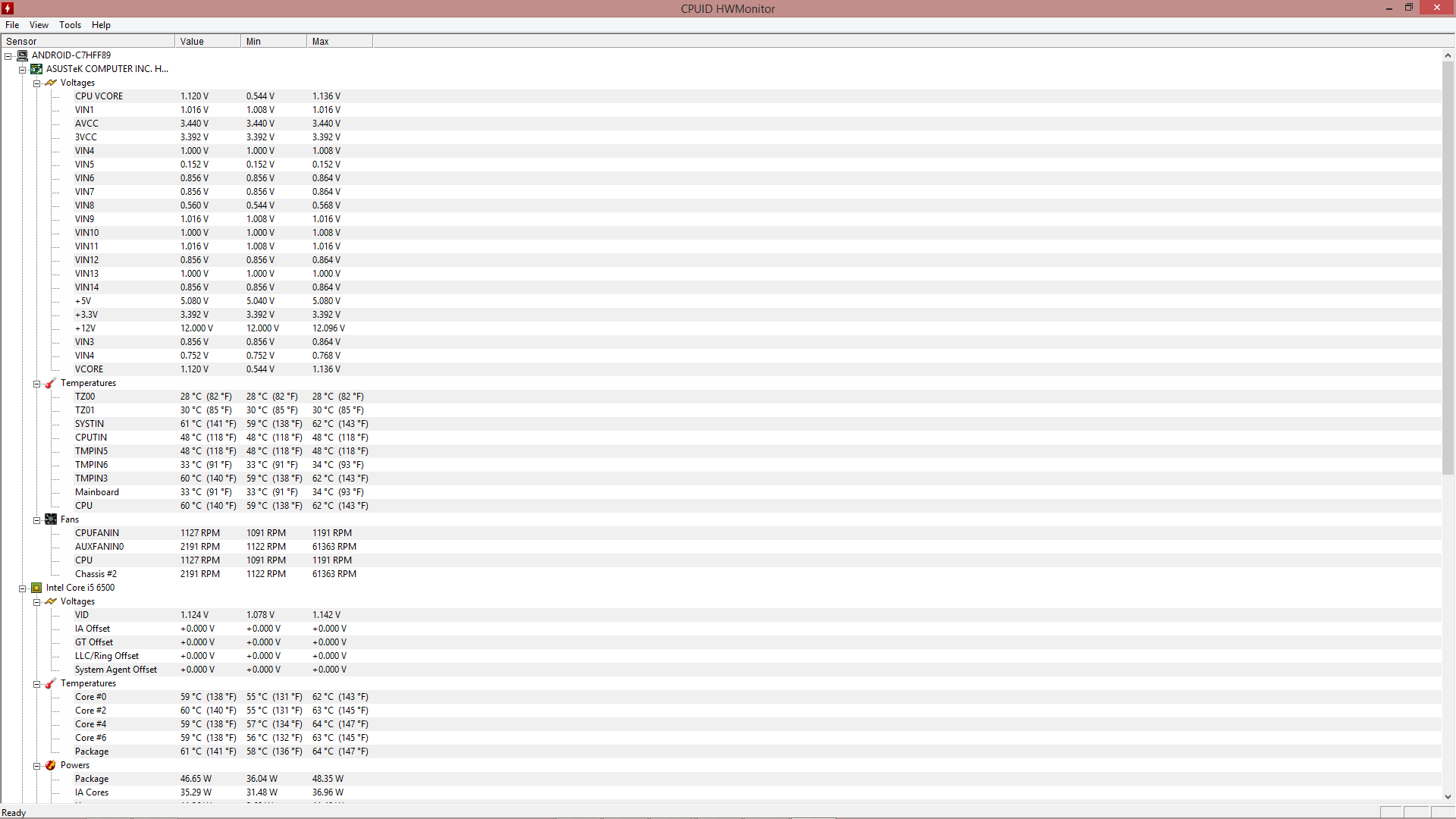This screenshot has height=819, width=1456.
Task: Collapse the Powers tree section
Action: 36,766
